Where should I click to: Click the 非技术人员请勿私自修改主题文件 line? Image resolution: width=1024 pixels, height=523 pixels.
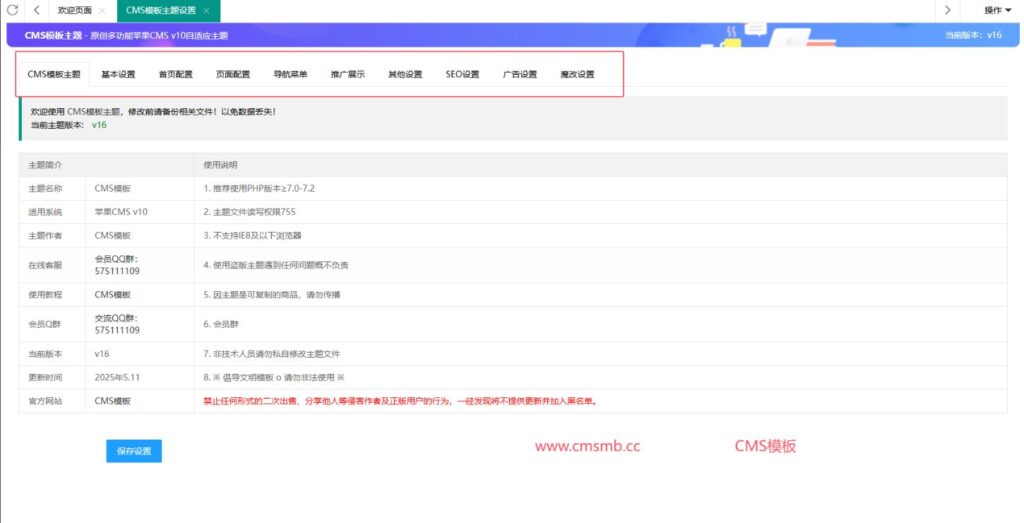(272, 354)
